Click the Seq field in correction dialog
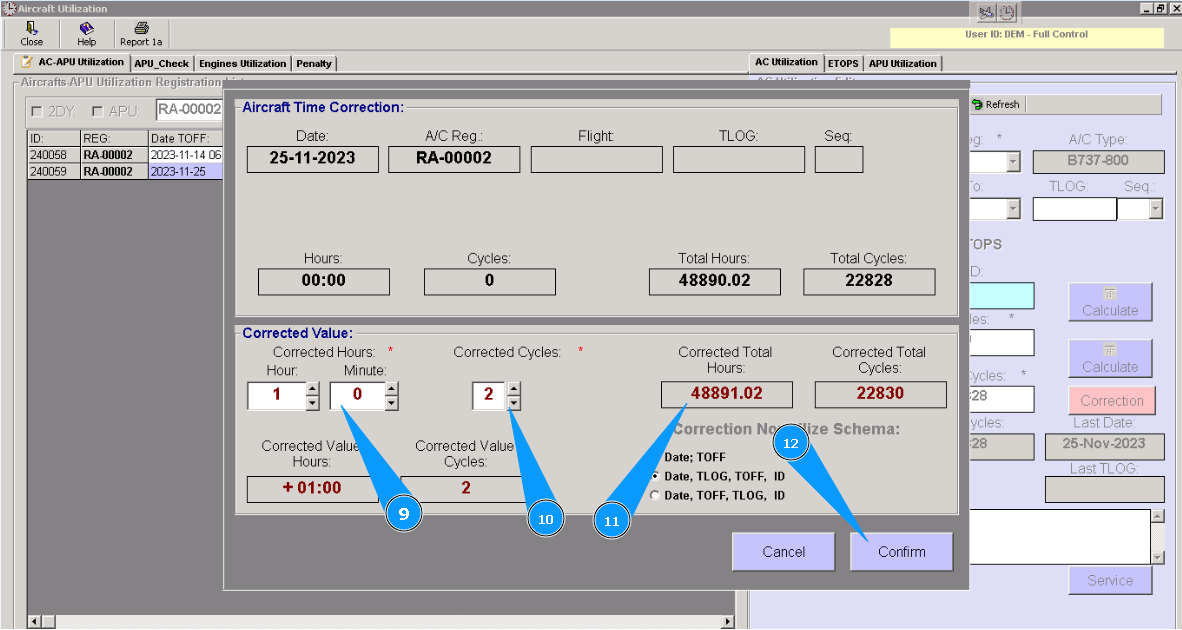This screenshot has width=1182, height=630. point(839,159)
